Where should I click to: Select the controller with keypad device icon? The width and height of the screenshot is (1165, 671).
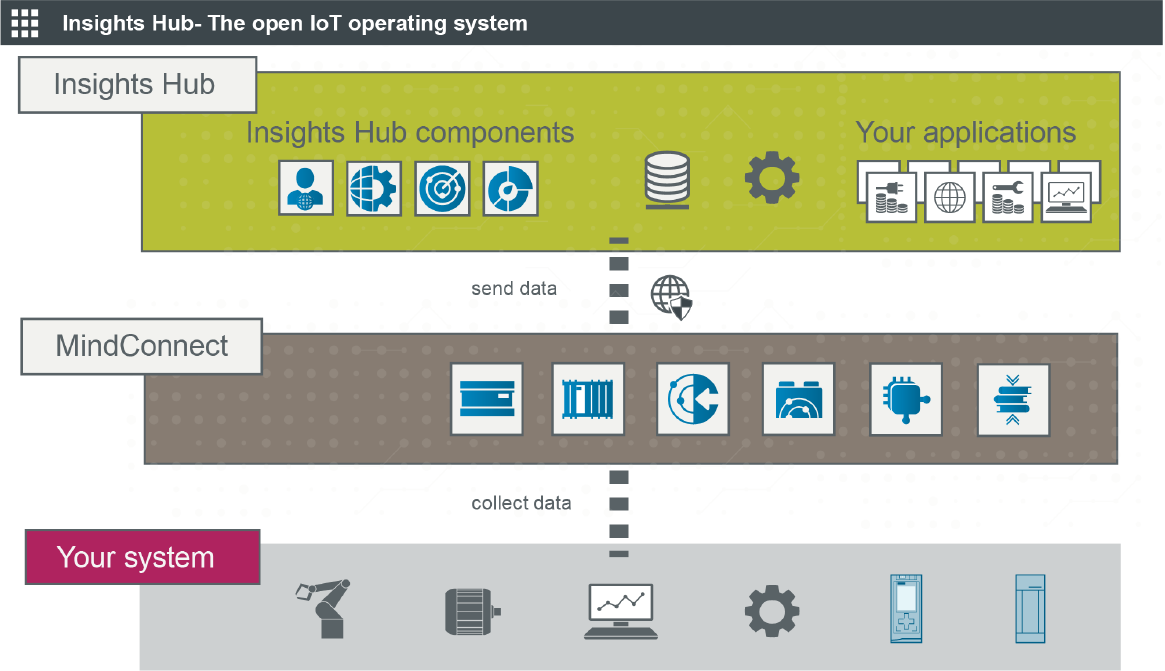[x=906, y=609]
